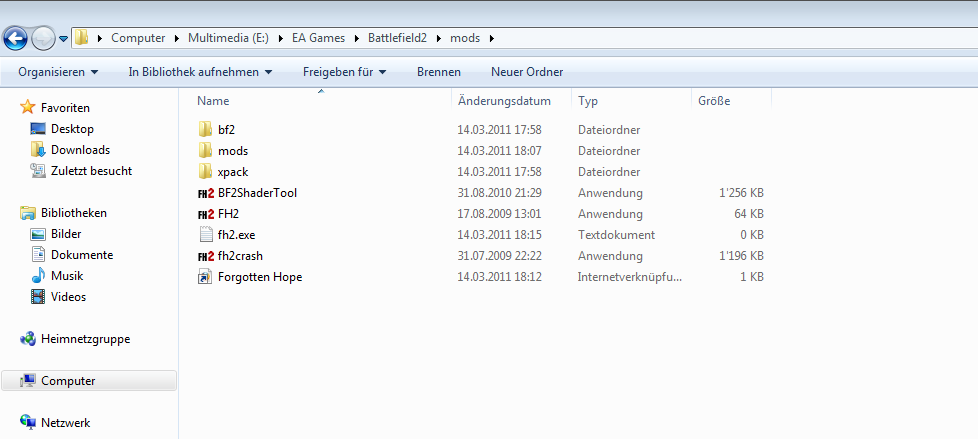This screenshot has width=978, height=439.
Task: Click the Forgotten Hope file name
Action: point(260,277)
